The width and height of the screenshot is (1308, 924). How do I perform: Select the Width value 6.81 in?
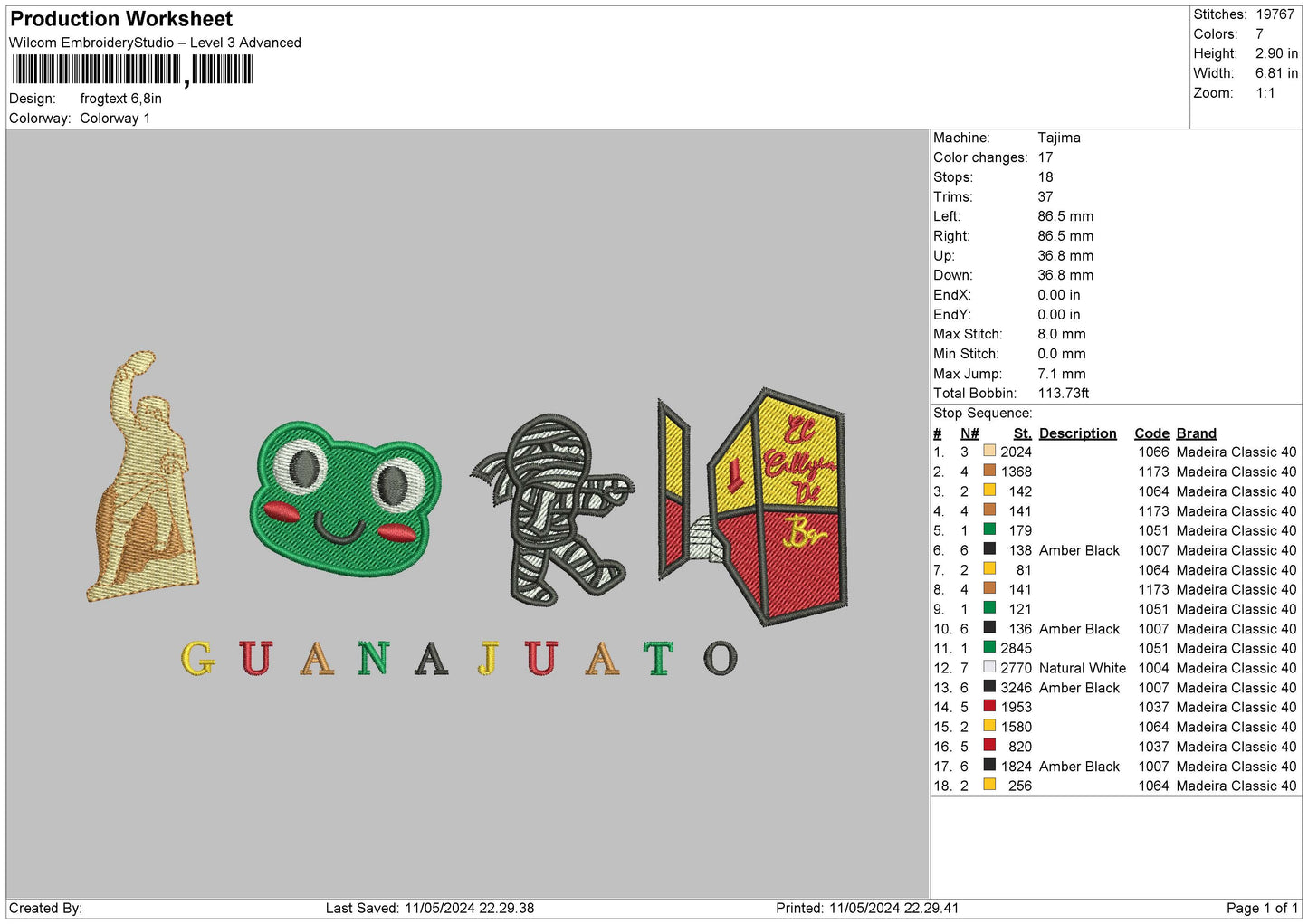pos(1276,73)
